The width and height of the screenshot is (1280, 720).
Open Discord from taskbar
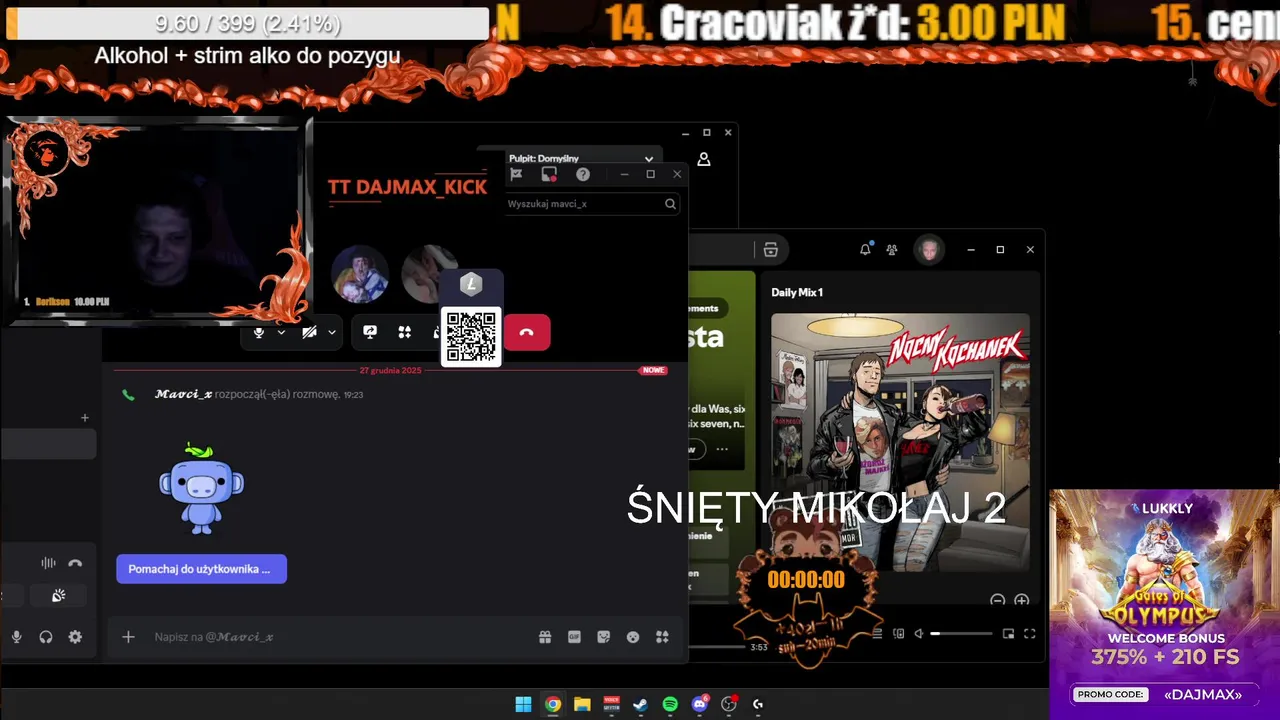click(x=700, y=704)
